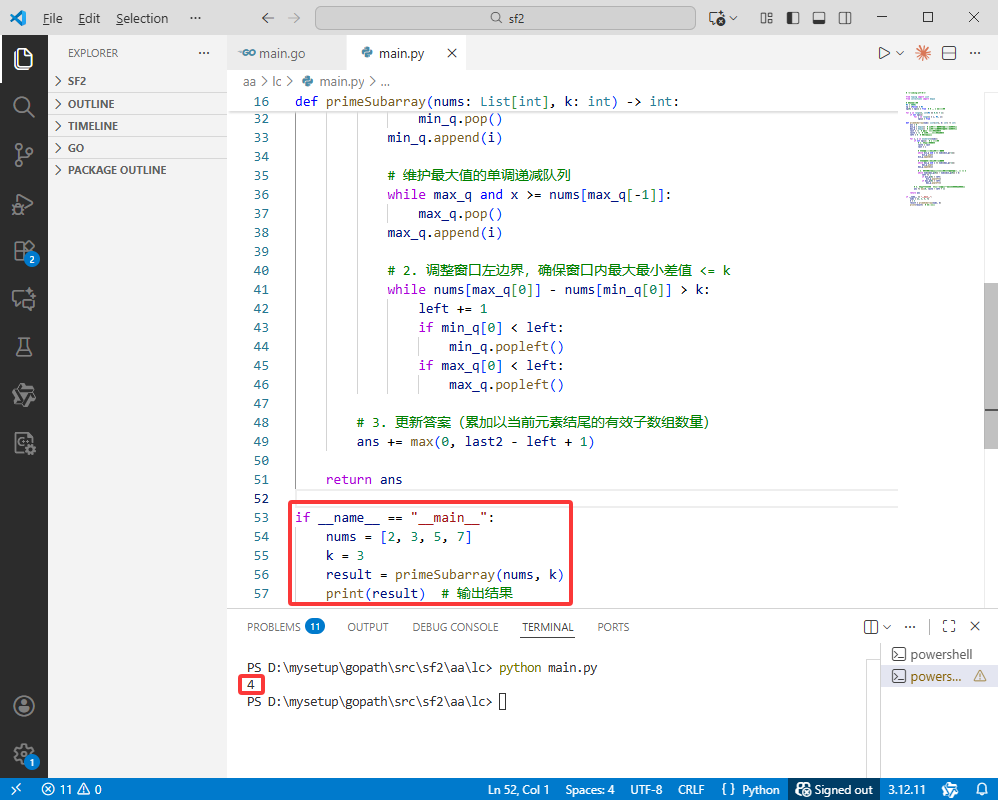
Task: Expand the OUTLINE section
Action: 138,104
